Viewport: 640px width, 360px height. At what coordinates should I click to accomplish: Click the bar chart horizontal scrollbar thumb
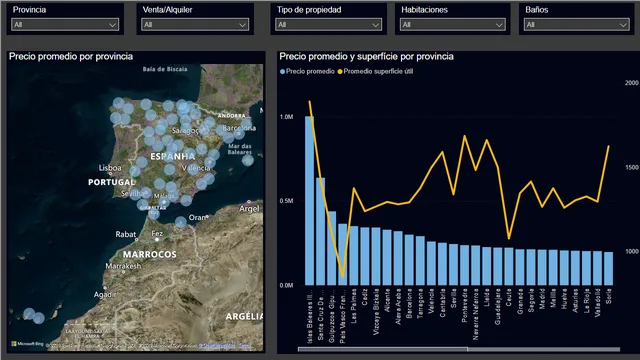click(x=382, y=349)
